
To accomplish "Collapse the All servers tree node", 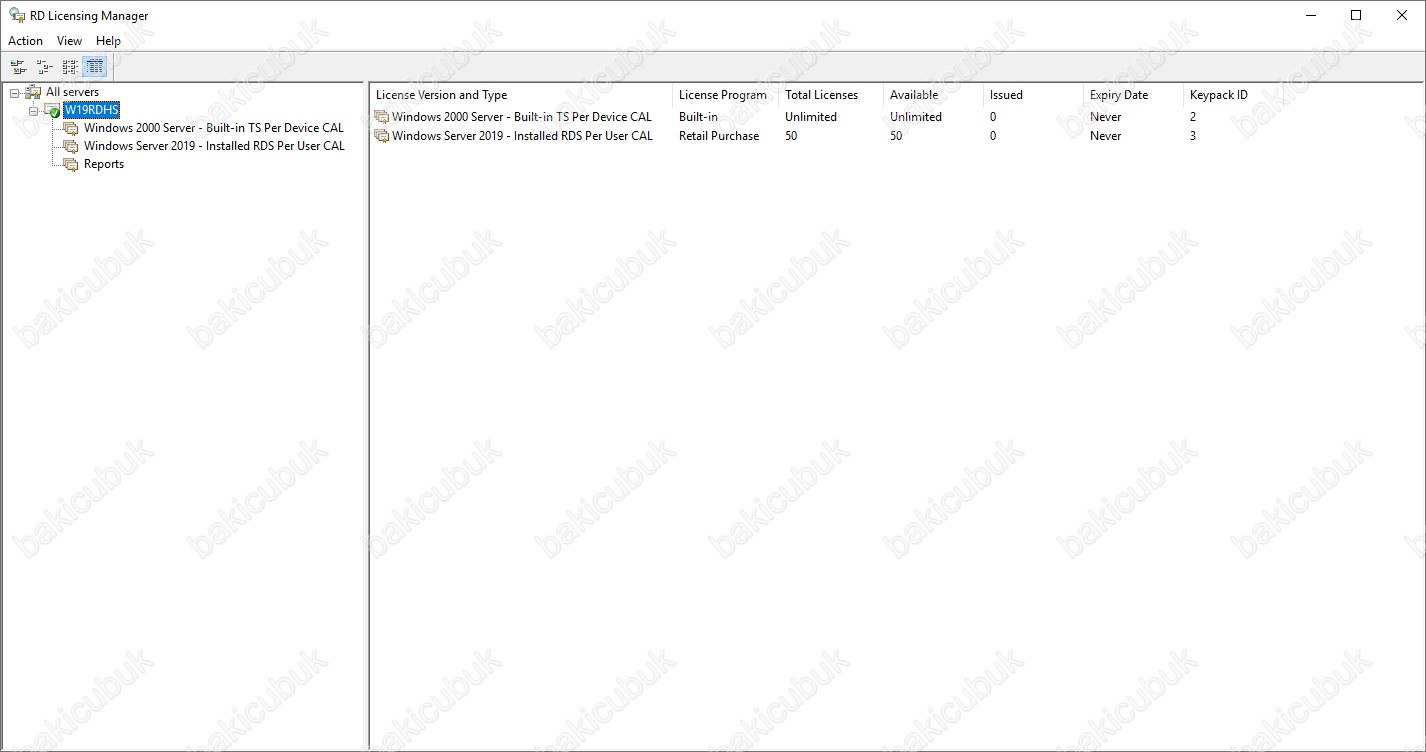I will pos(14,92).
